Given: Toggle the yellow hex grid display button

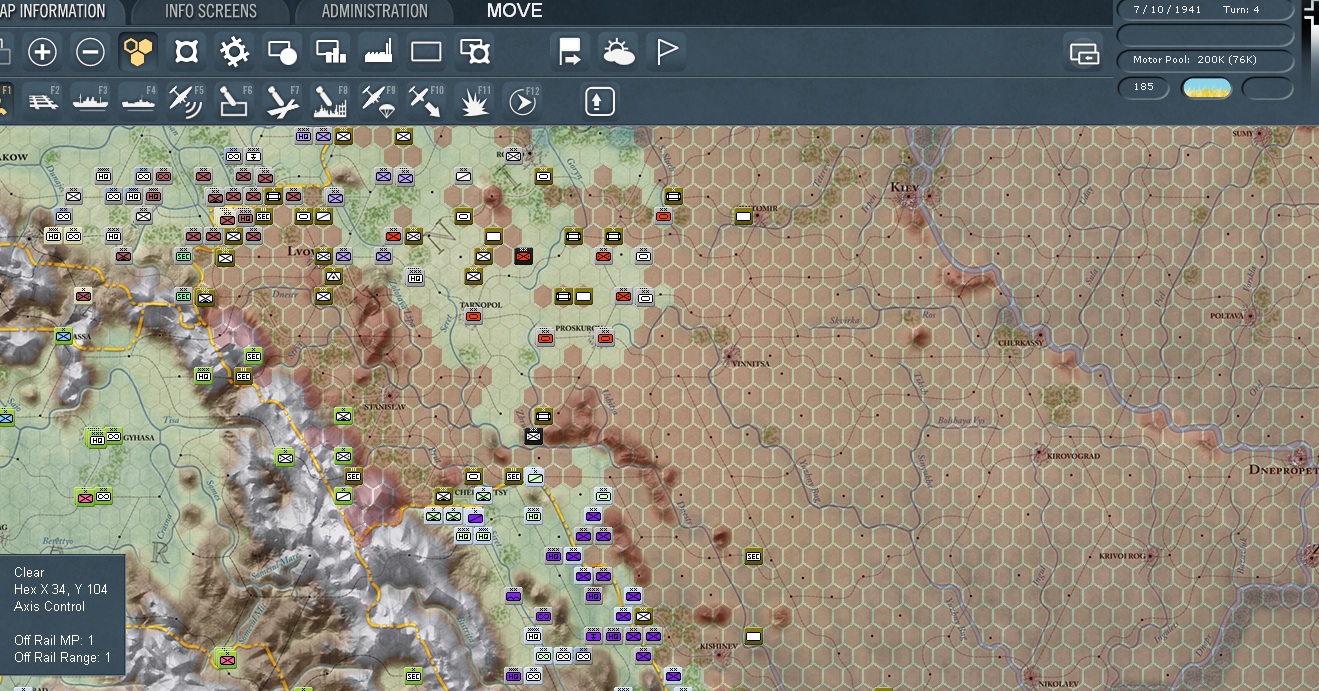Looking at the screenshot, I should point(138,52).
